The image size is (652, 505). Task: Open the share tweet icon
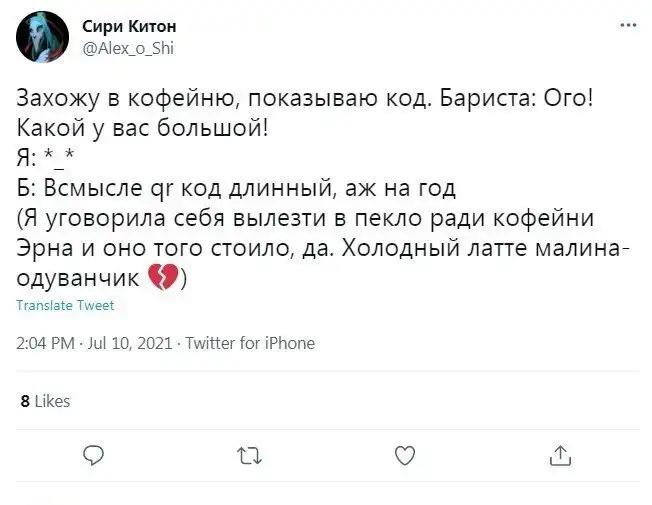(x=559, y=456)
